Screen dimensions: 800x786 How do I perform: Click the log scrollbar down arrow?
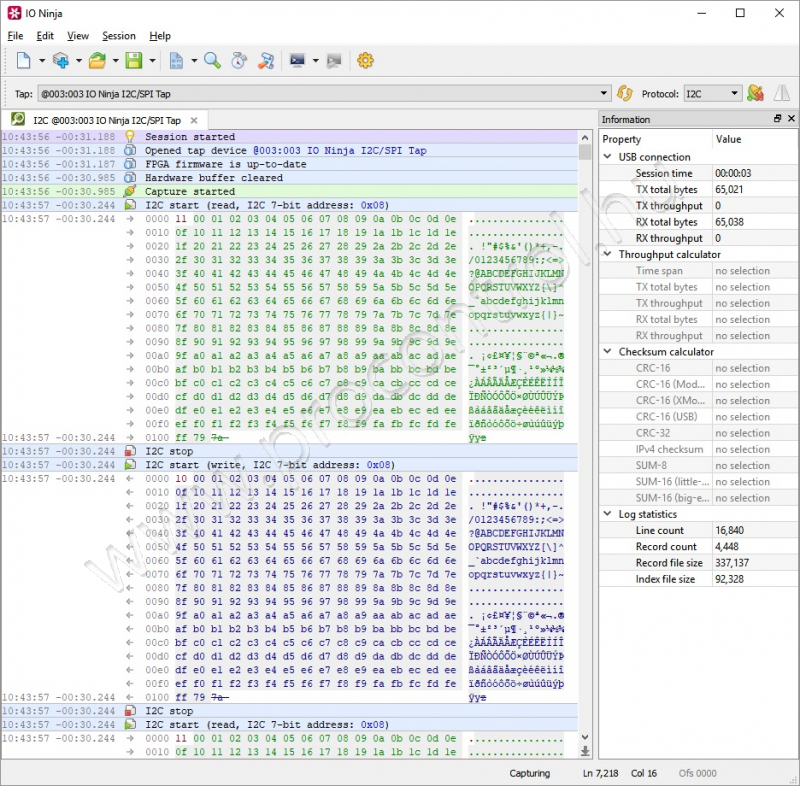pyautogui.click(x=585, y=737)
